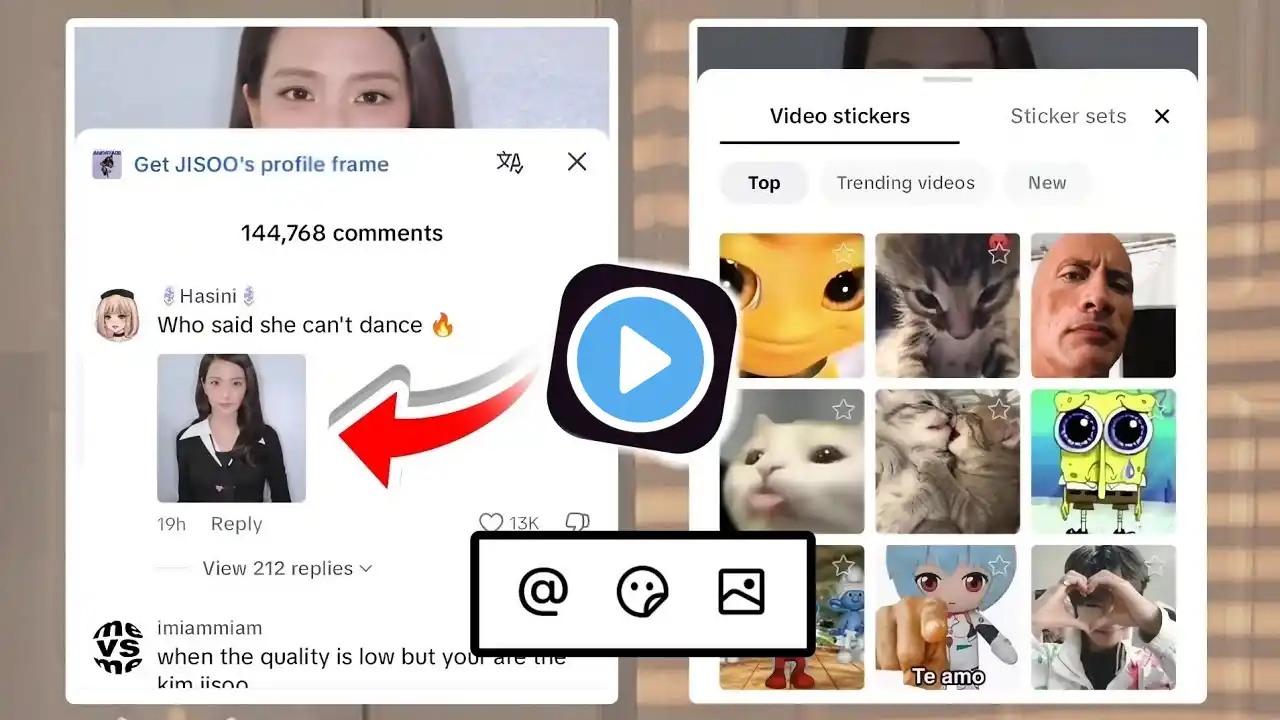Favorite the gray kitten sticker star
The width and height of the screenshot is (1280, 720).
[x=999, y=254]
